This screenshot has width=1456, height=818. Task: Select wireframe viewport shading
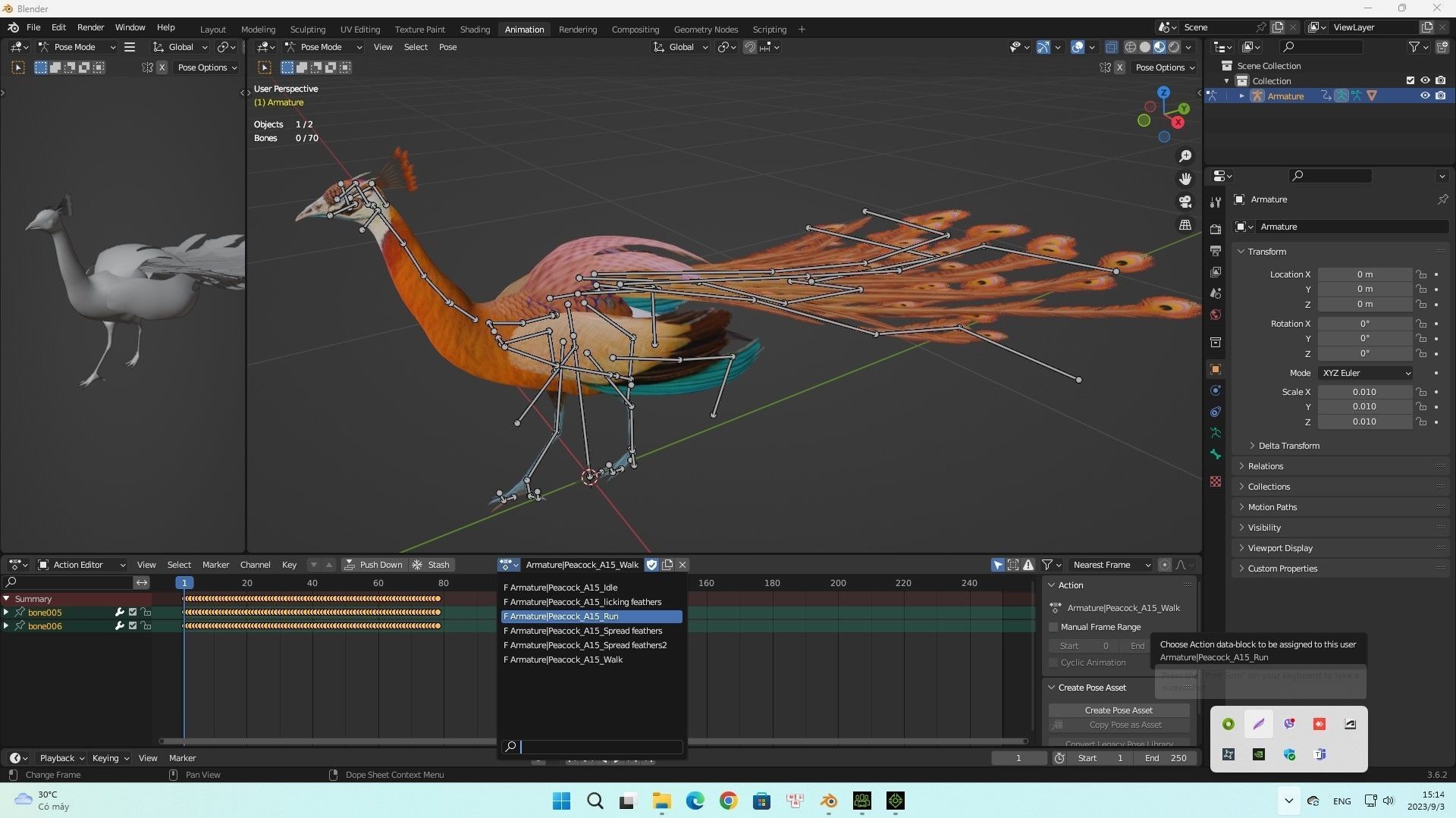point(1130,47)
